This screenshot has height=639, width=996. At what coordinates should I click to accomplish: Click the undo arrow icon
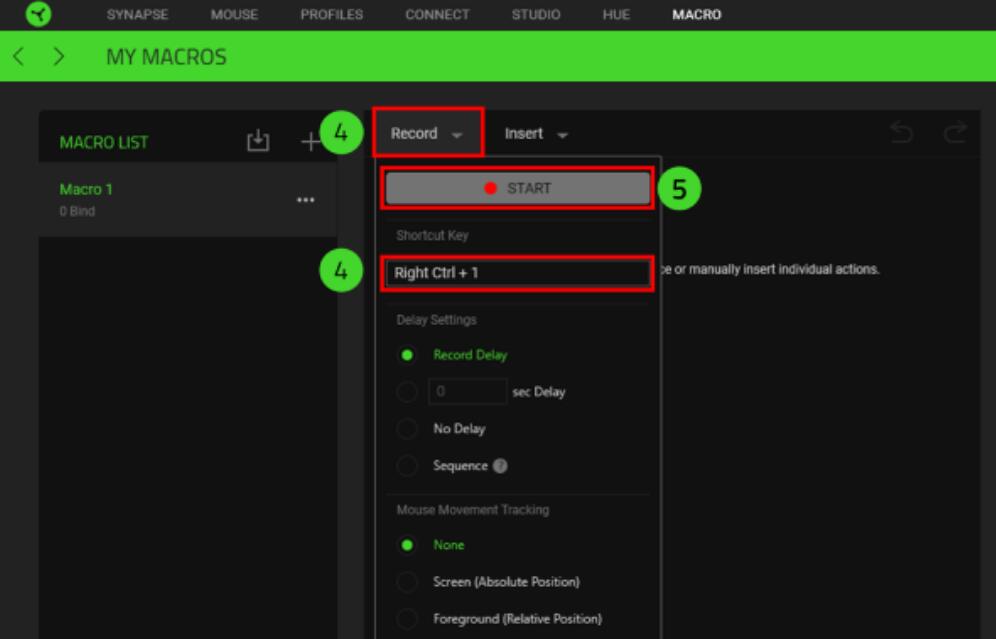[901, 133]
